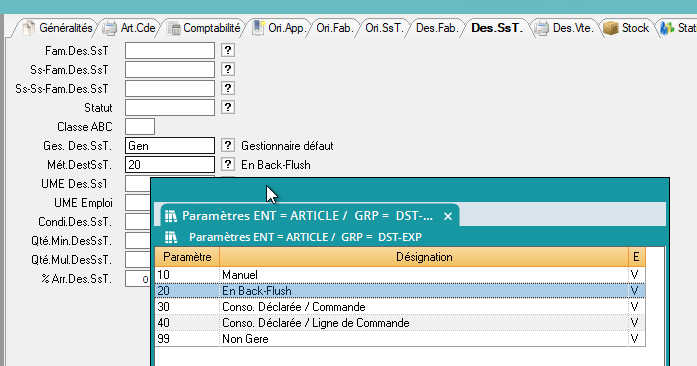Select the Ori.SsT. tab
The width and height of the screenshot is (697, 366).
point(384,28)
